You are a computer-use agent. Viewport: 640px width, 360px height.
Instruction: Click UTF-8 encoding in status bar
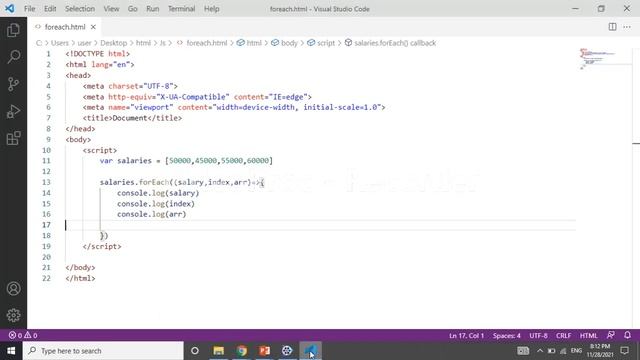tap(538, 336)
